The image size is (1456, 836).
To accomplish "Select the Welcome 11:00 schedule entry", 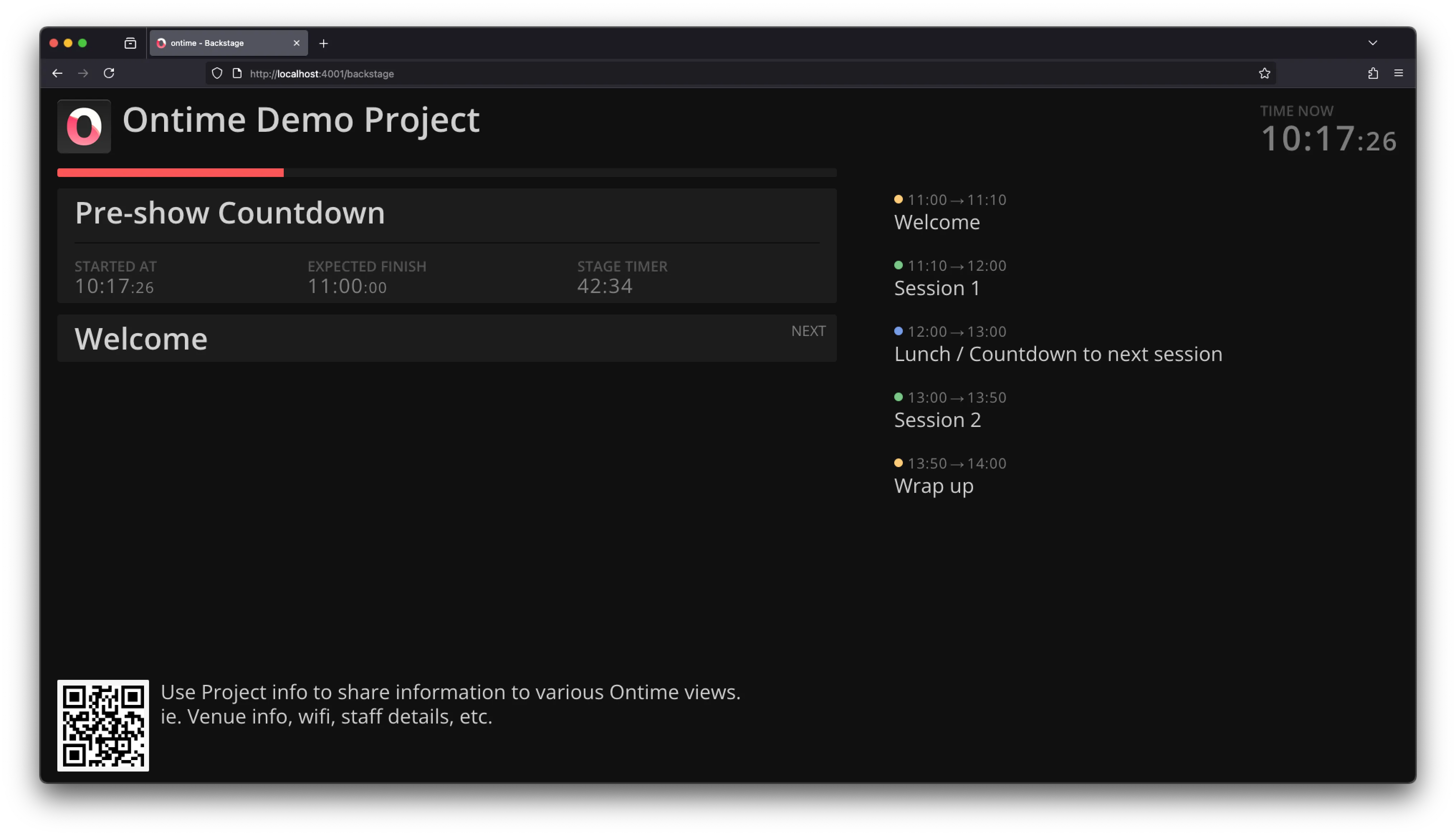I will (937, 222).
